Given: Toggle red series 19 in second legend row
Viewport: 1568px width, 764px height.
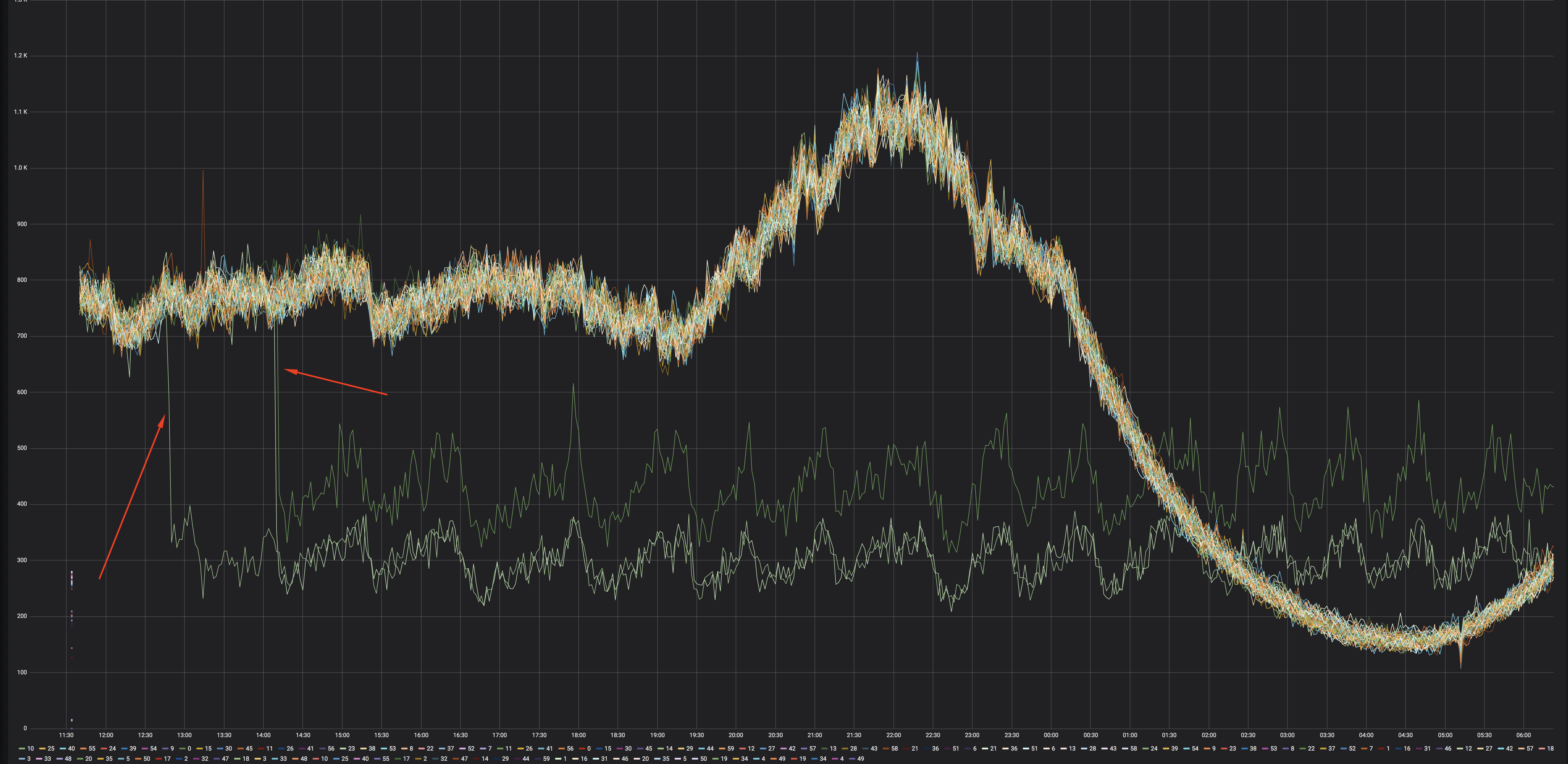Looking at the screenshot, I should pos(803,759).
